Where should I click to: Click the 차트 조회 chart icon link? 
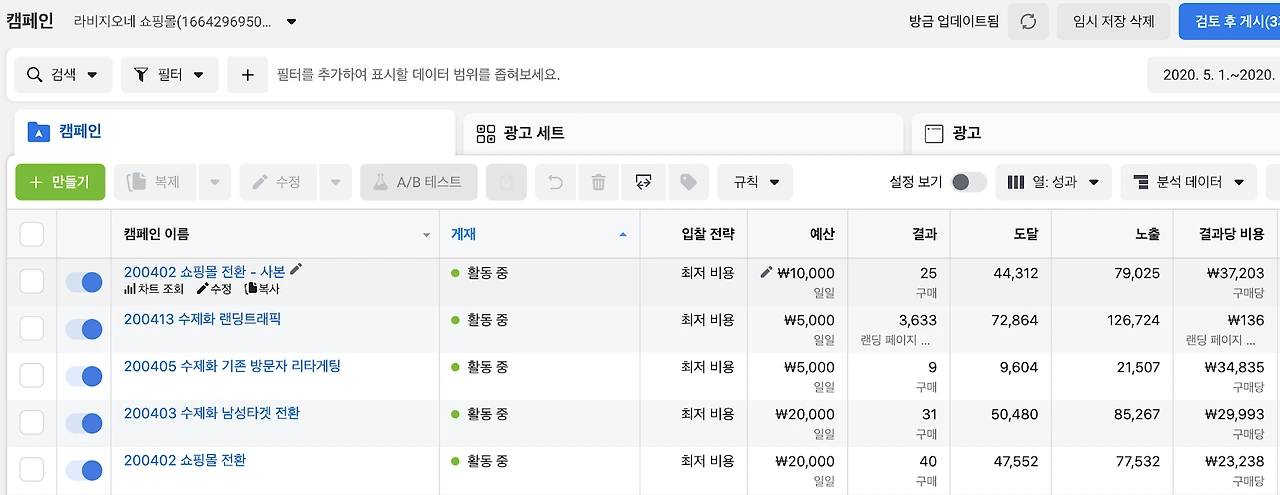click(x=154, y=289)
